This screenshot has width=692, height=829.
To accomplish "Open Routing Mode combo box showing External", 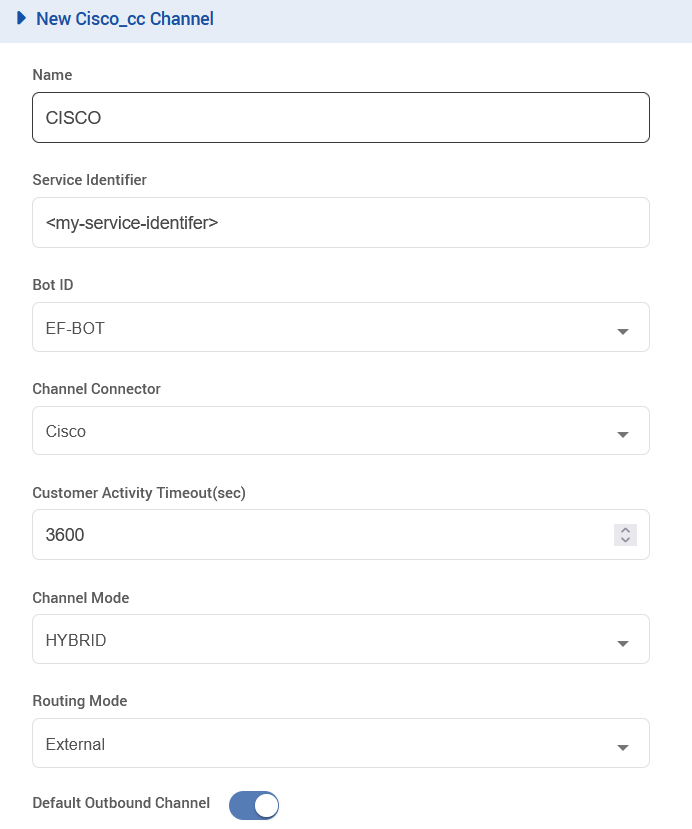I will [320, 743].
